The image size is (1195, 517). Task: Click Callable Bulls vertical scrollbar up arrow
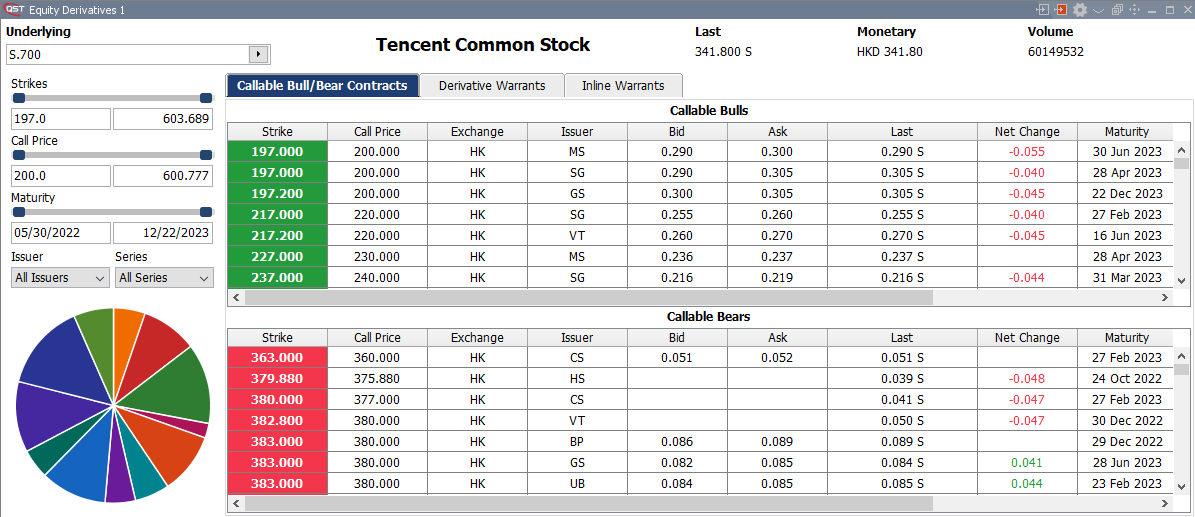(x=1181, y=149)
